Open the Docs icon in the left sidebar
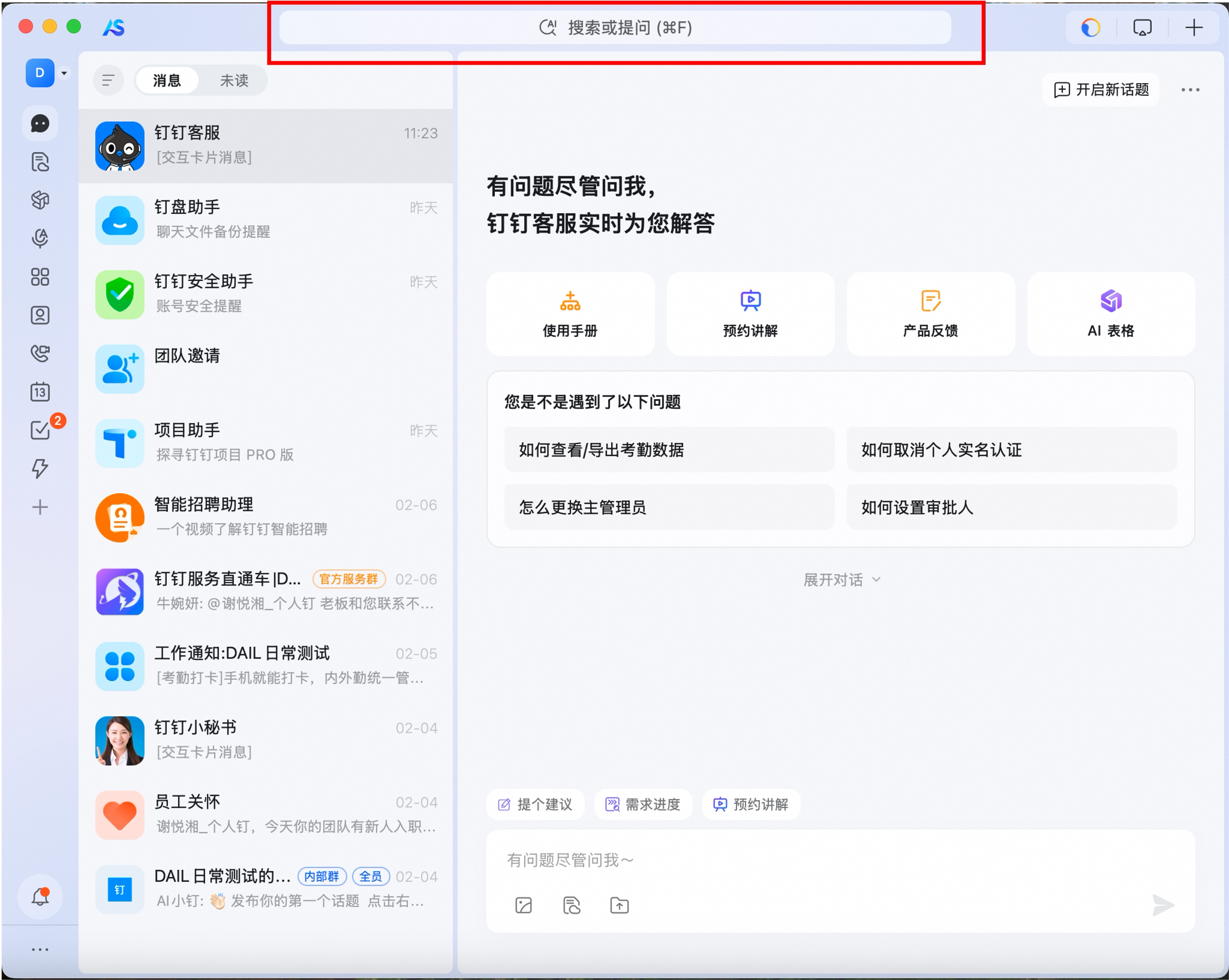 (x=40, y=162)
